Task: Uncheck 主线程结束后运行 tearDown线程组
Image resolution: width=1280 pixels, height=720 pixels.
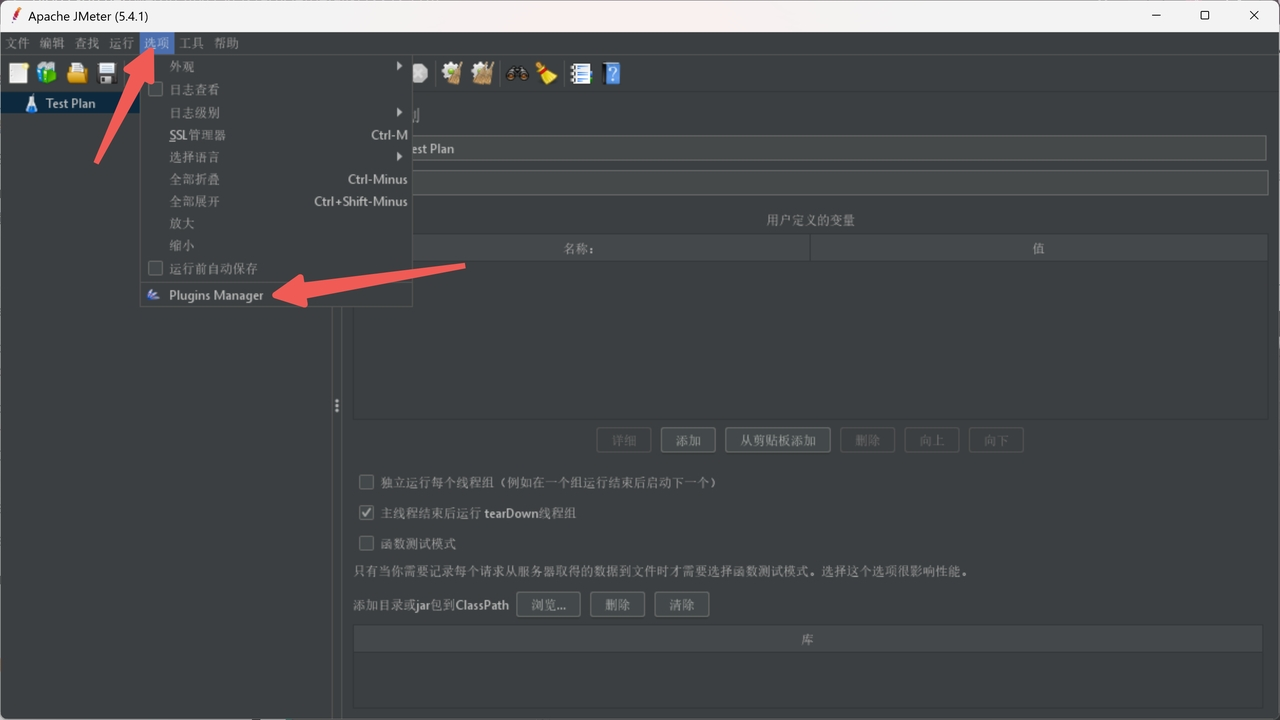Action: point(366,513)
